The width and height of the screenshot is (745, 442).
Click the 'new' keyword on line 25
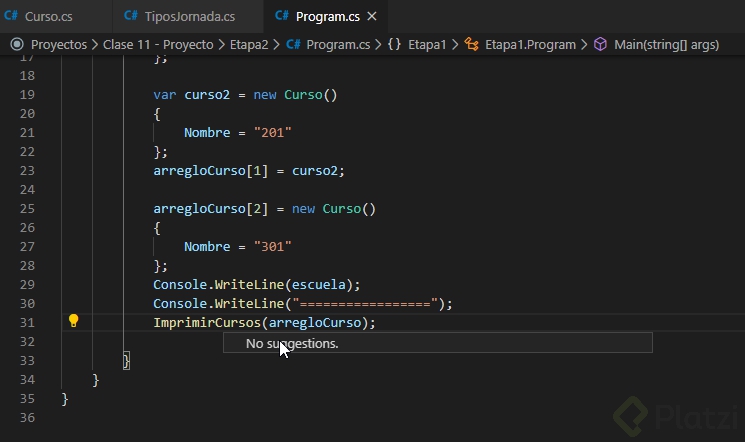(x=303, y=209)
